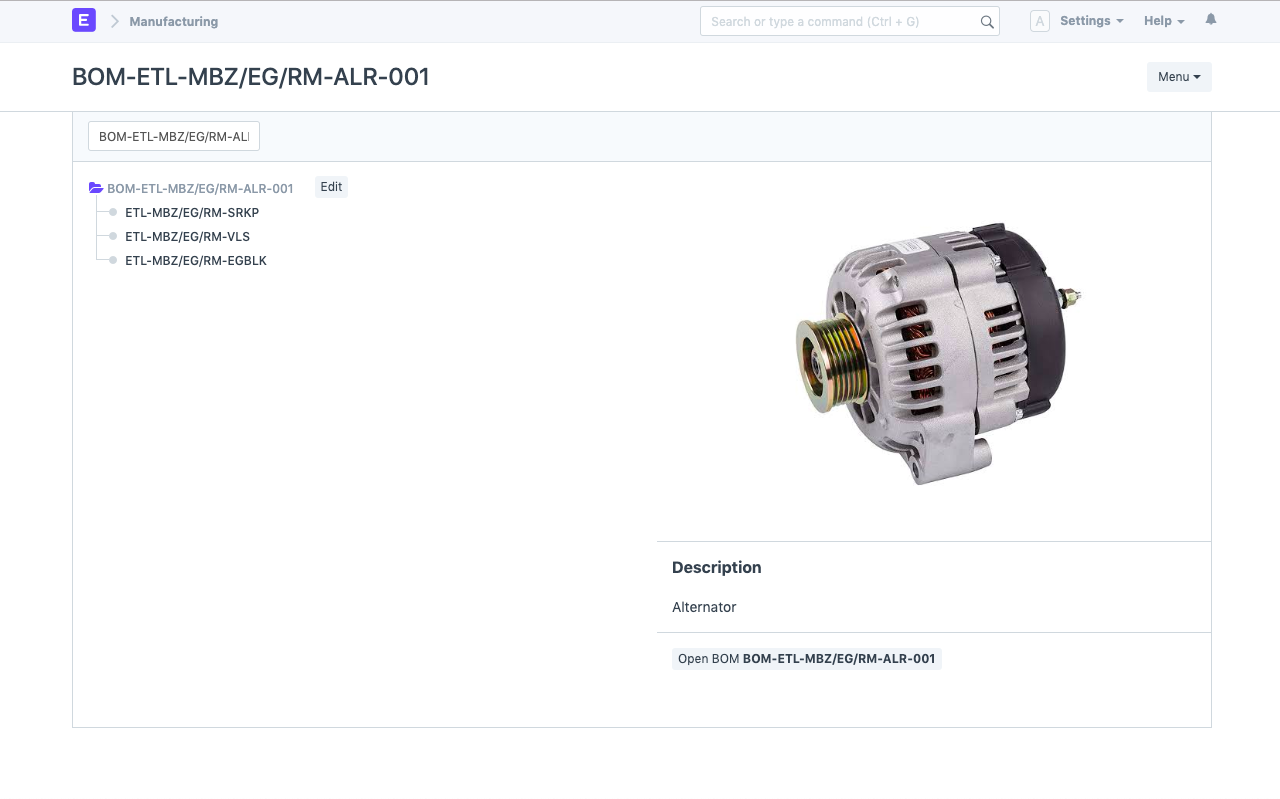The image size is (1280, 799).
Task: Open the Menu dropdown button
Action: (x=1179, y=77)
